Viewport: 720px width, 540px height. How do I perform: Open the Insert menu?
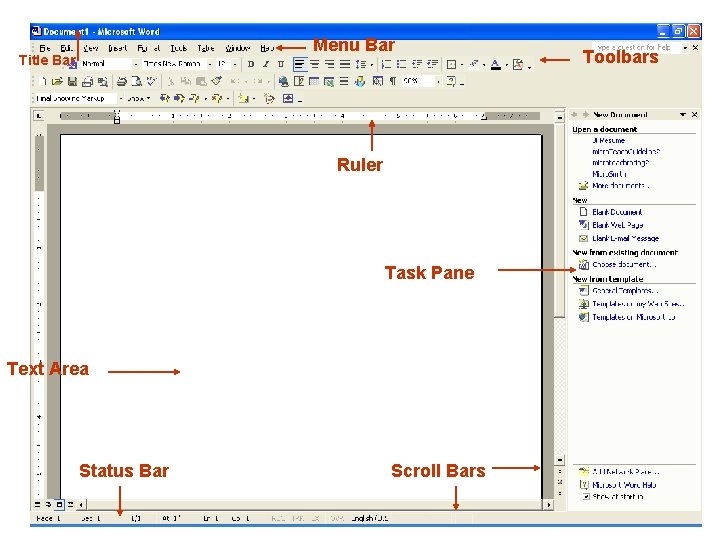(x=118, y=48)
